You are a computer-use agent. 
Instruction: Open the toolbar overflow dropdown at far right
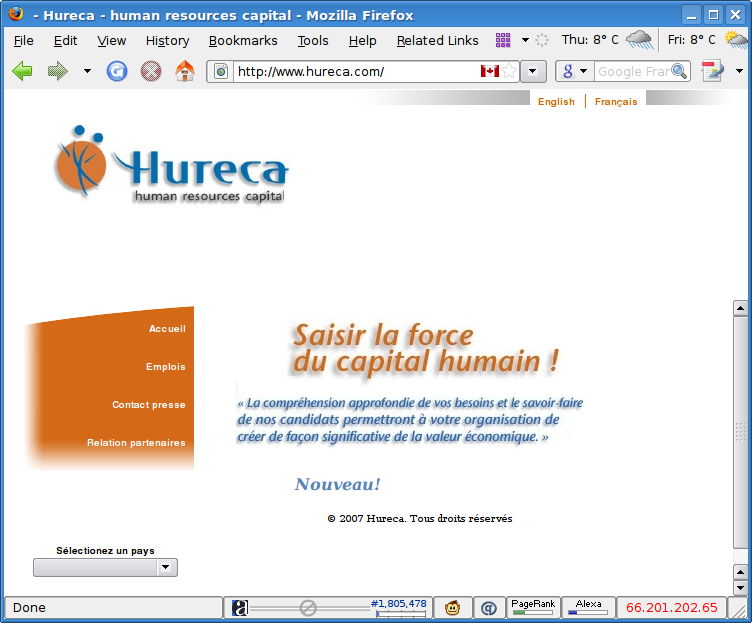[739, 71]
